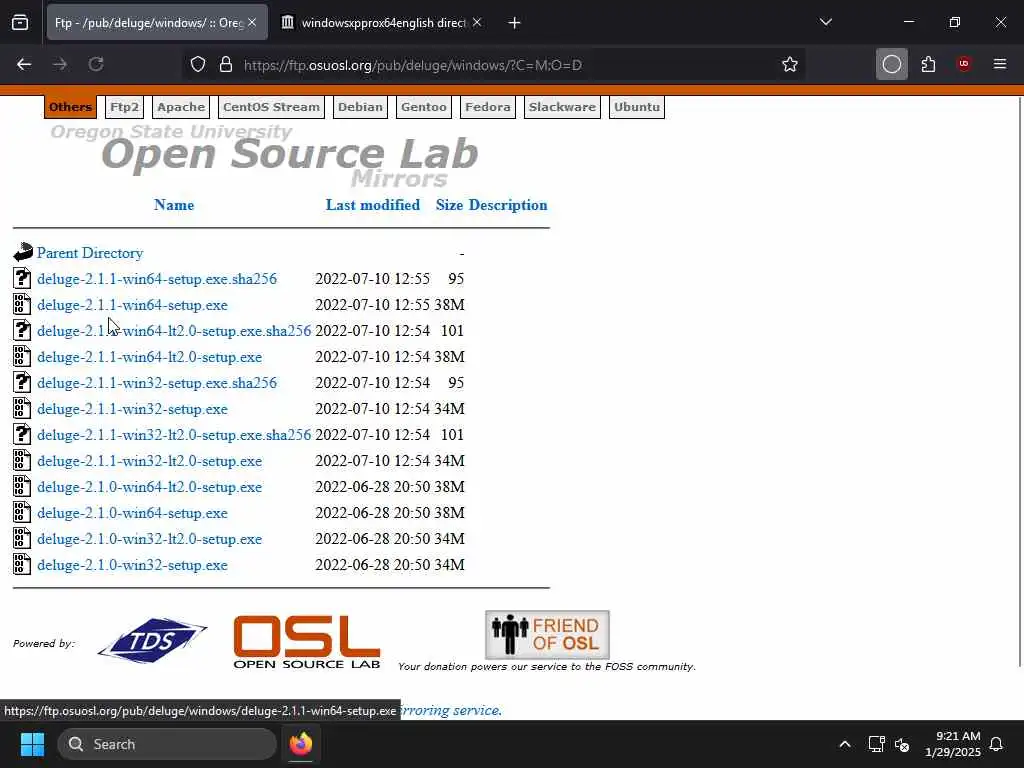Sort the listing by Description
1024x768 pixels.
tap(508, 205)
